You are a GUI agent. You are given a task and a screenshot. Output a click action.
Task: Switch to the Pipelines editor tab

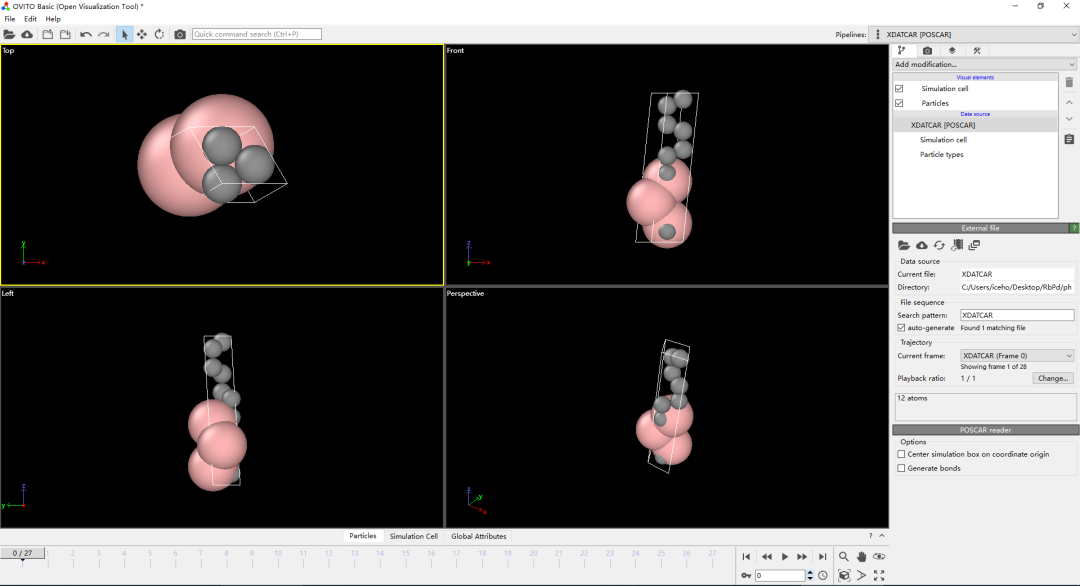coord(902,50)
